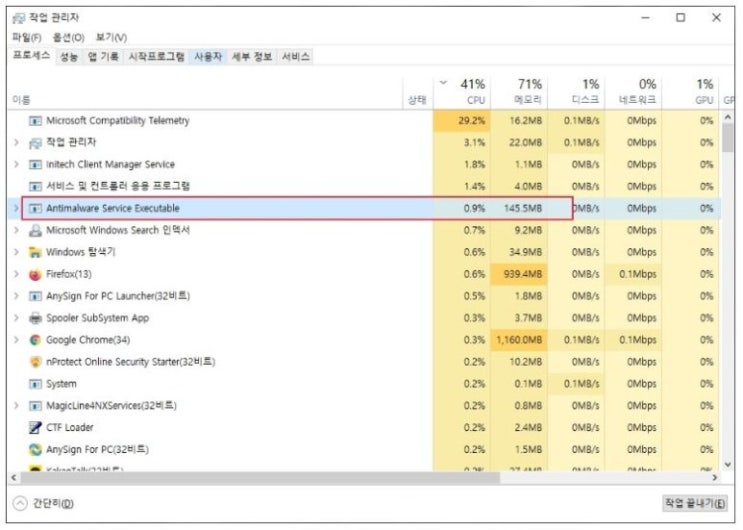This screenshot has height=530, width=743.
Task: Click the 서비스 및 컨트롤러 응용 프로그램 icon
Action: click(35, 186)
